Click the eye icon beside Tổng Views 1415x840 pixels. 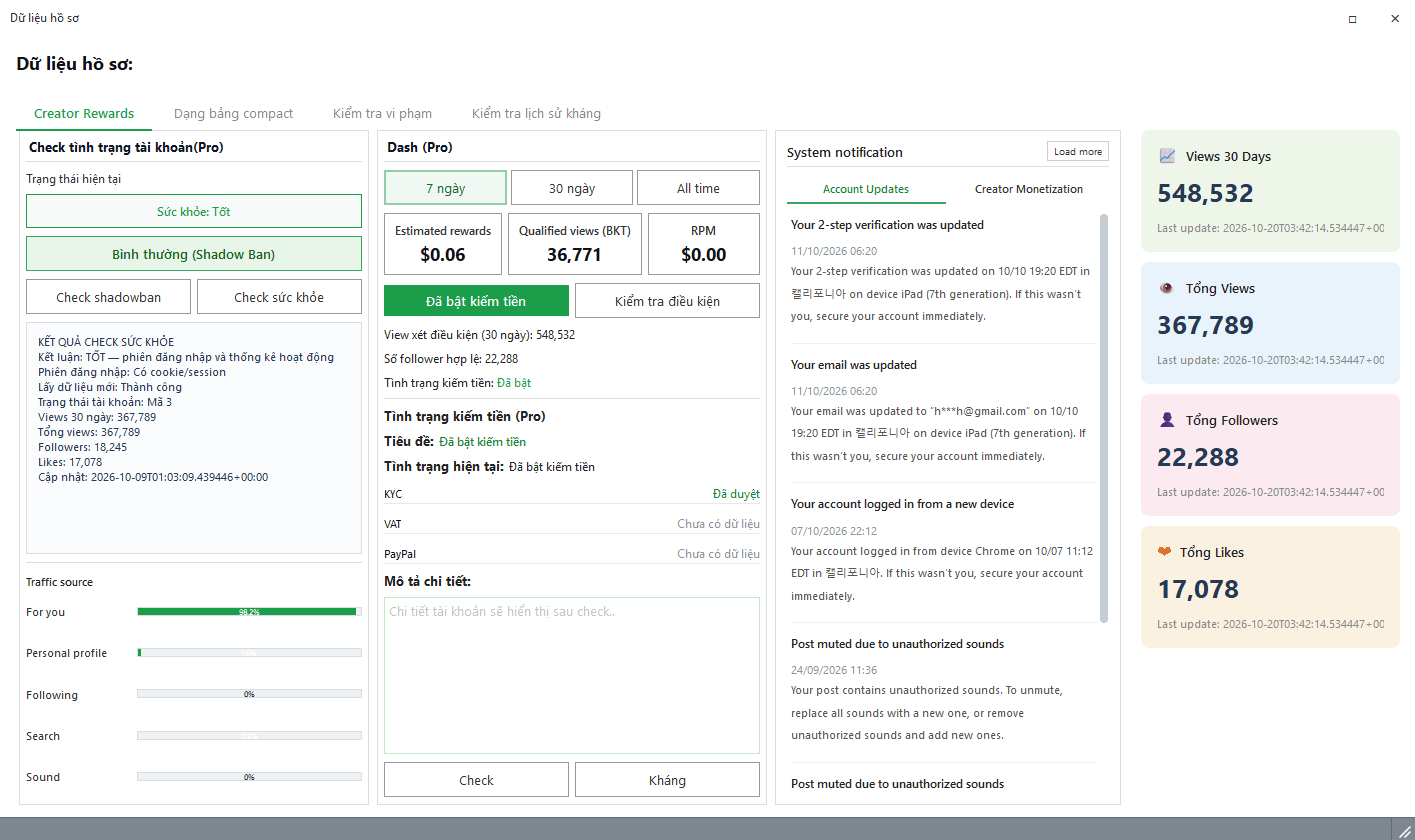(1167, 288)
